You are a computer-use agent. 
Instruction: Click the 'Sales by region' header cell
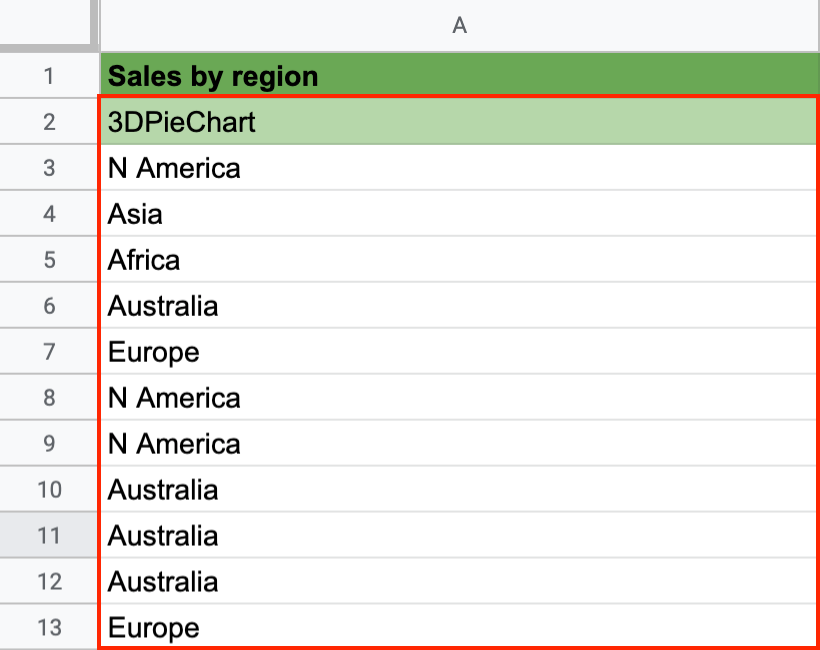coord(460,75)
